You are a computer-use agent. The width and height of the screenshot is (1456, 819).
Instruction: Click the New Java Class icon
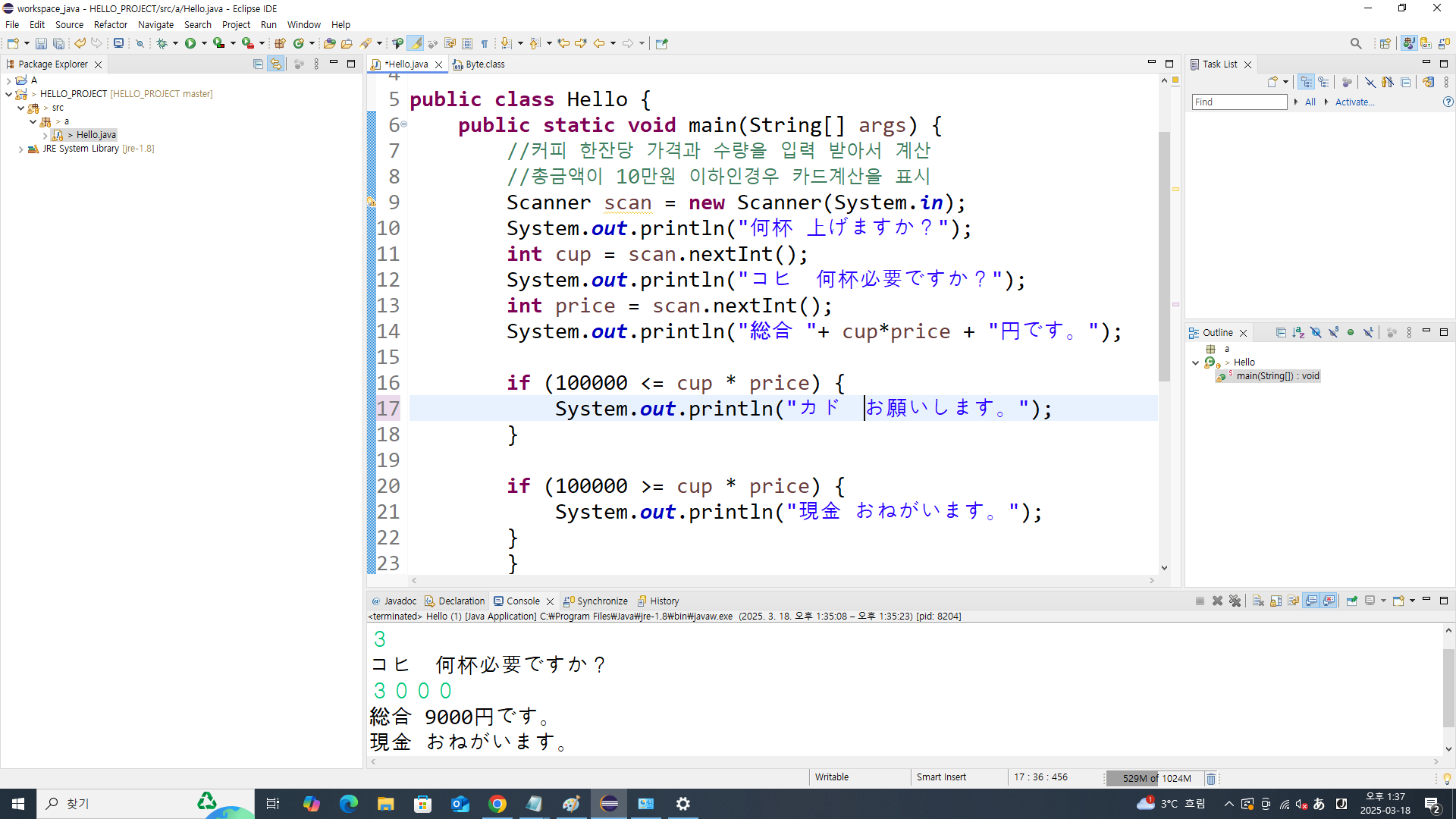299,44
